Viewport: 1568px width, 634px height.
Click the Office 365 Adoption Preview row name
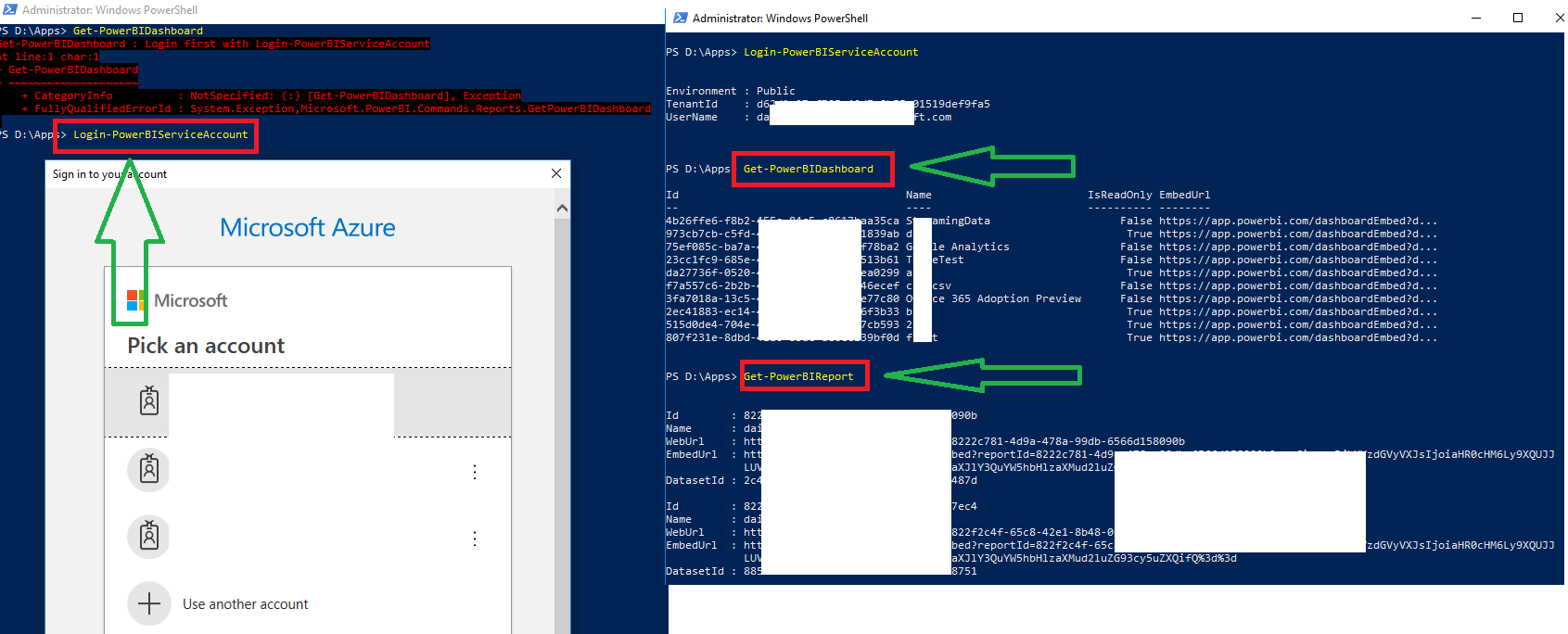(x=994, y=298)
